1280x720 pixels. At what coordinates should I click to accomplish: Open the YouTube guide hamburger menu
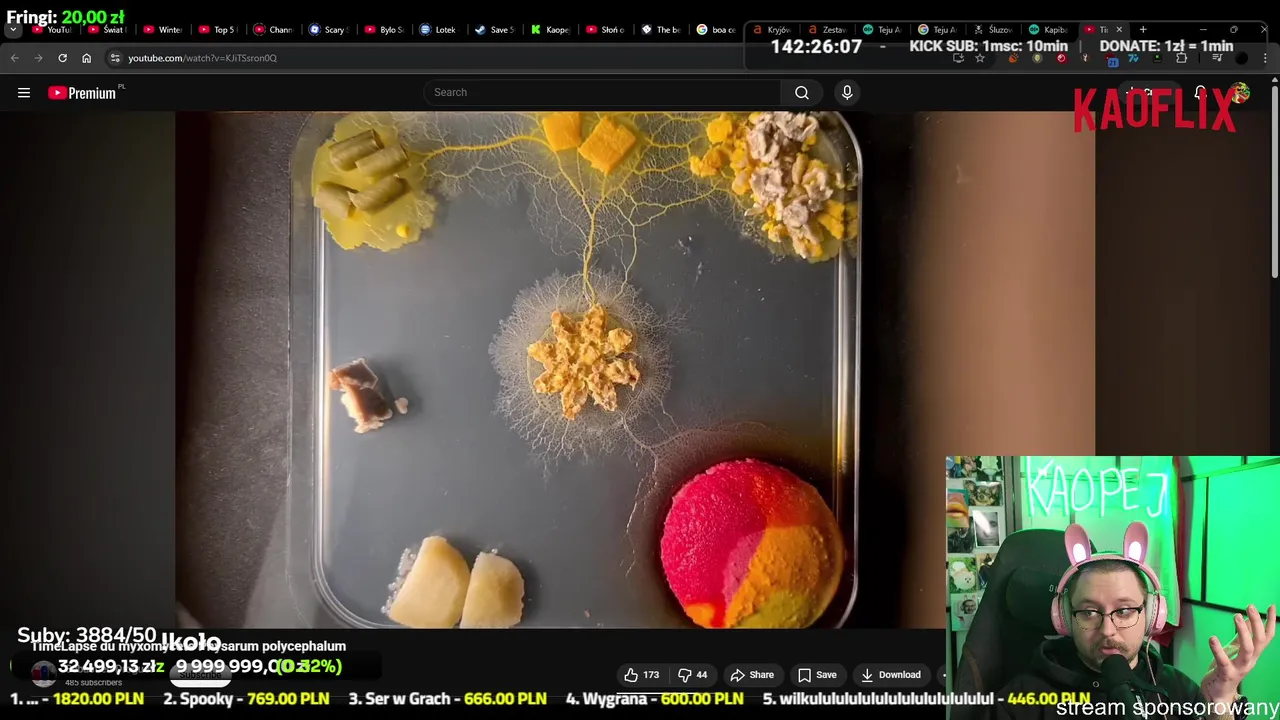pos(24,93)
